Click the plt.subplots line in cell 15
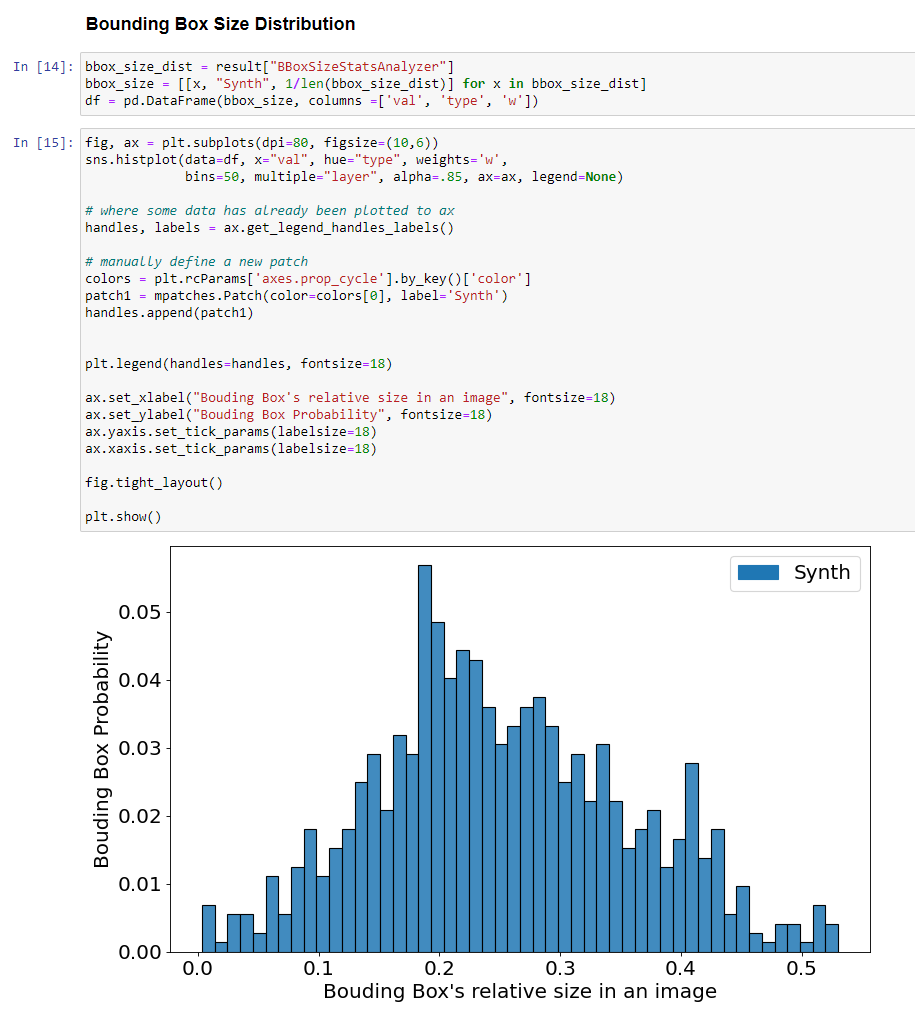Screen dimensions: 915x1023 click(x=261, y=143)
